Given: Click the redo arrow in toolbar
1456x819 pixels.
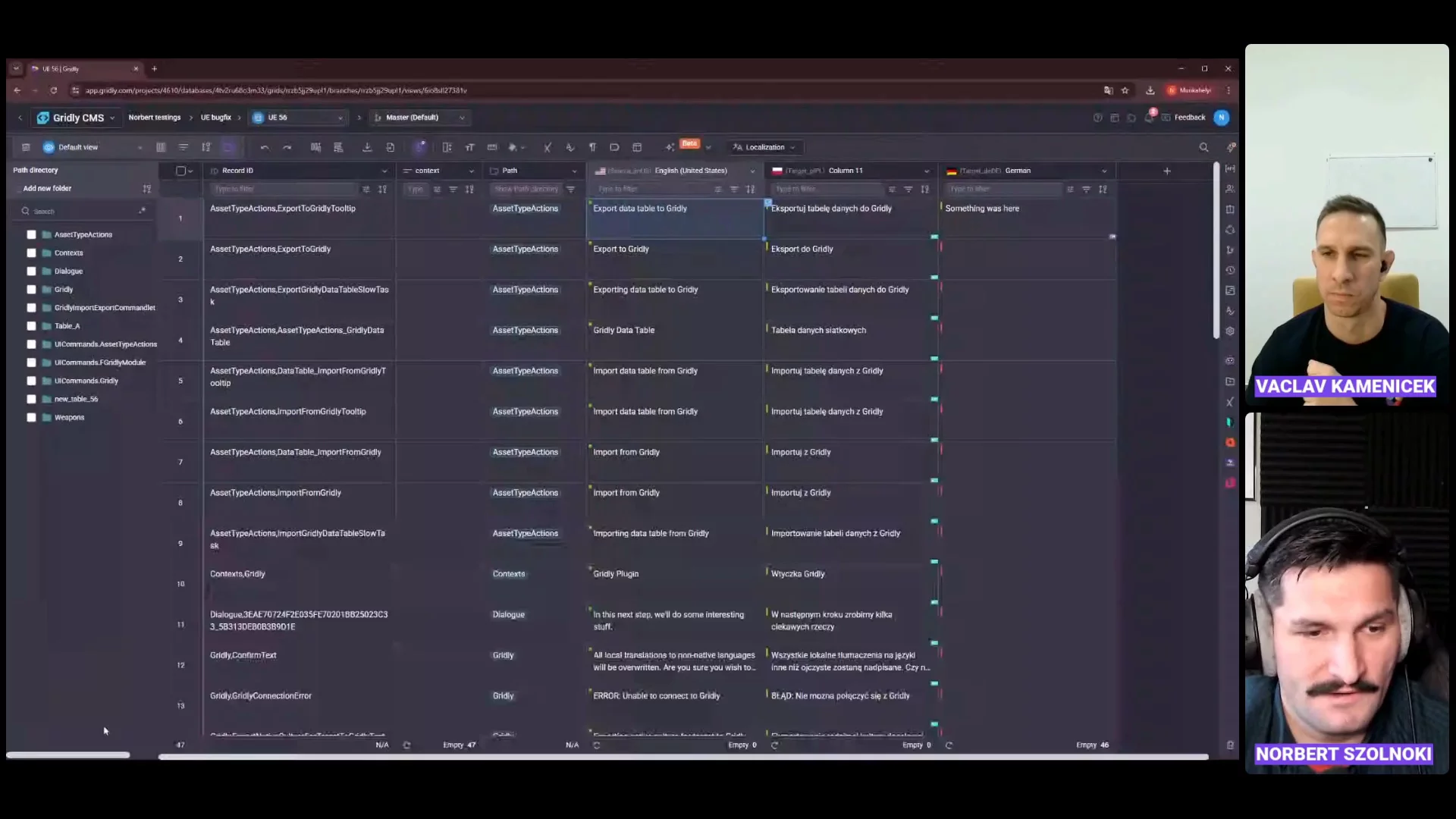Looking at the screenshot, I should (x=287, y=147).
